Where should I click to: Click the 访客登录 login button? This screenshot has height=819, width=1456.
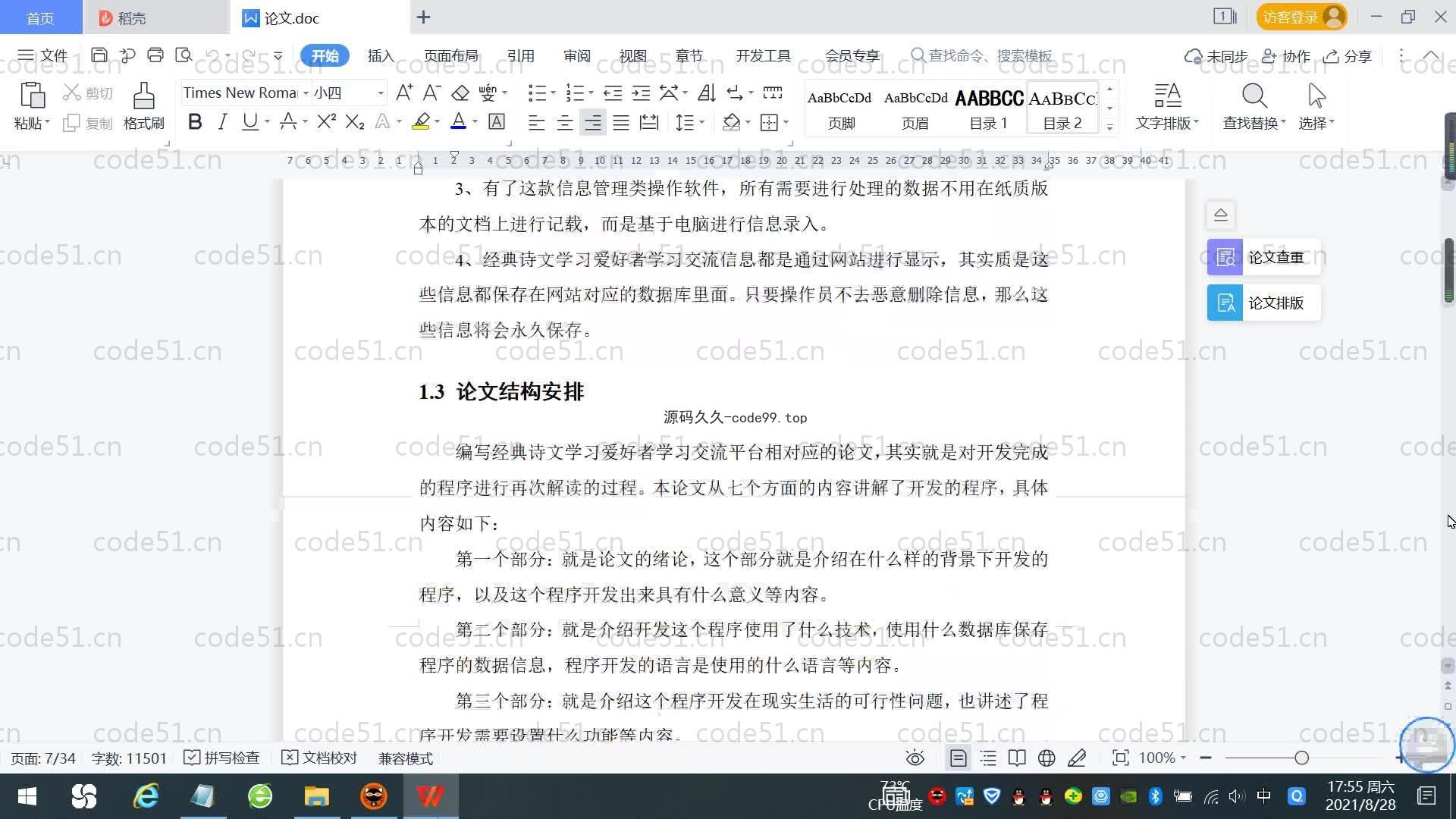[1301, 17]
